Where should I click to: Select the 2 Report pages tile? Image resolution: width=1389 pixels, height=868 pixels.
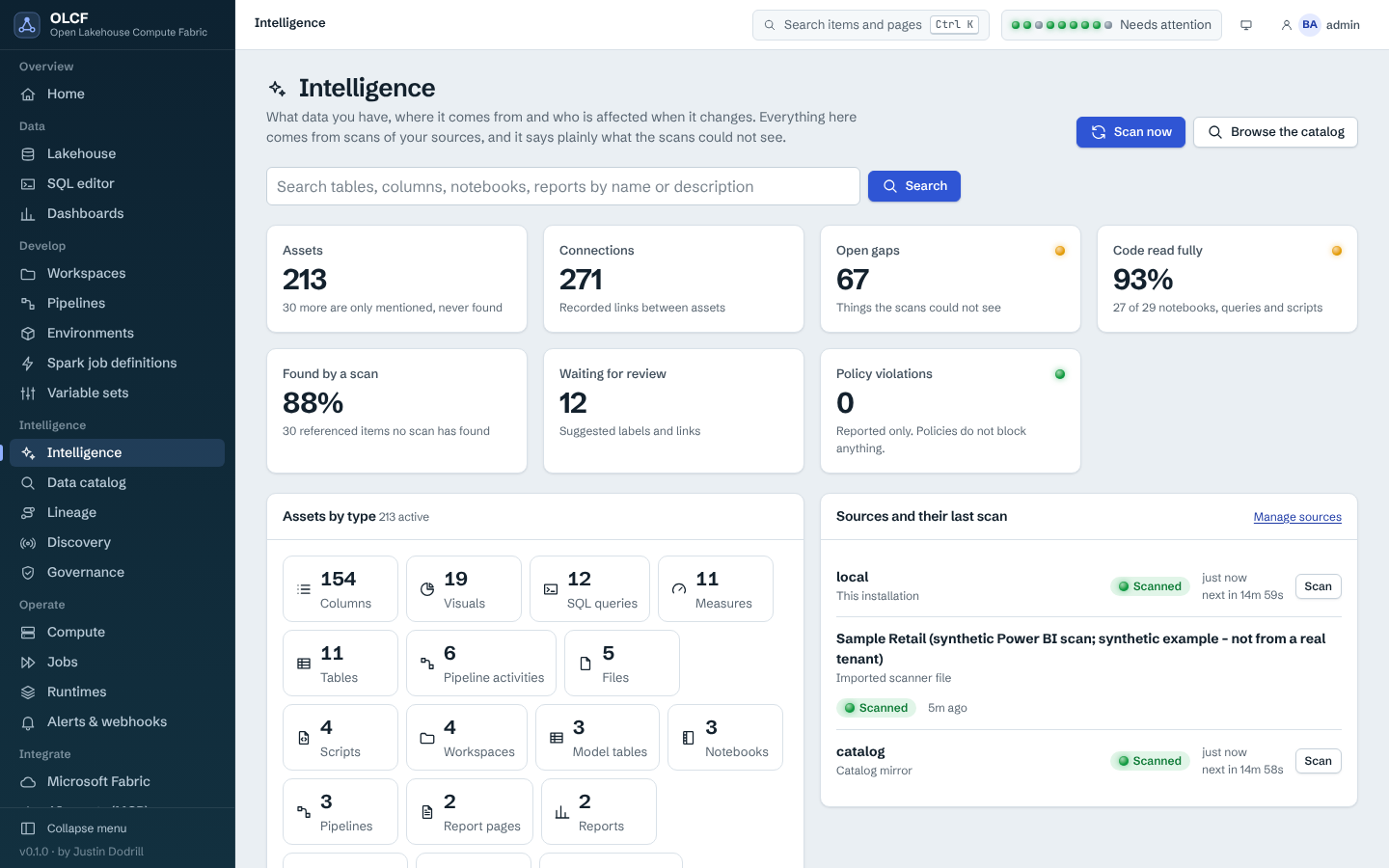[470, 811]
